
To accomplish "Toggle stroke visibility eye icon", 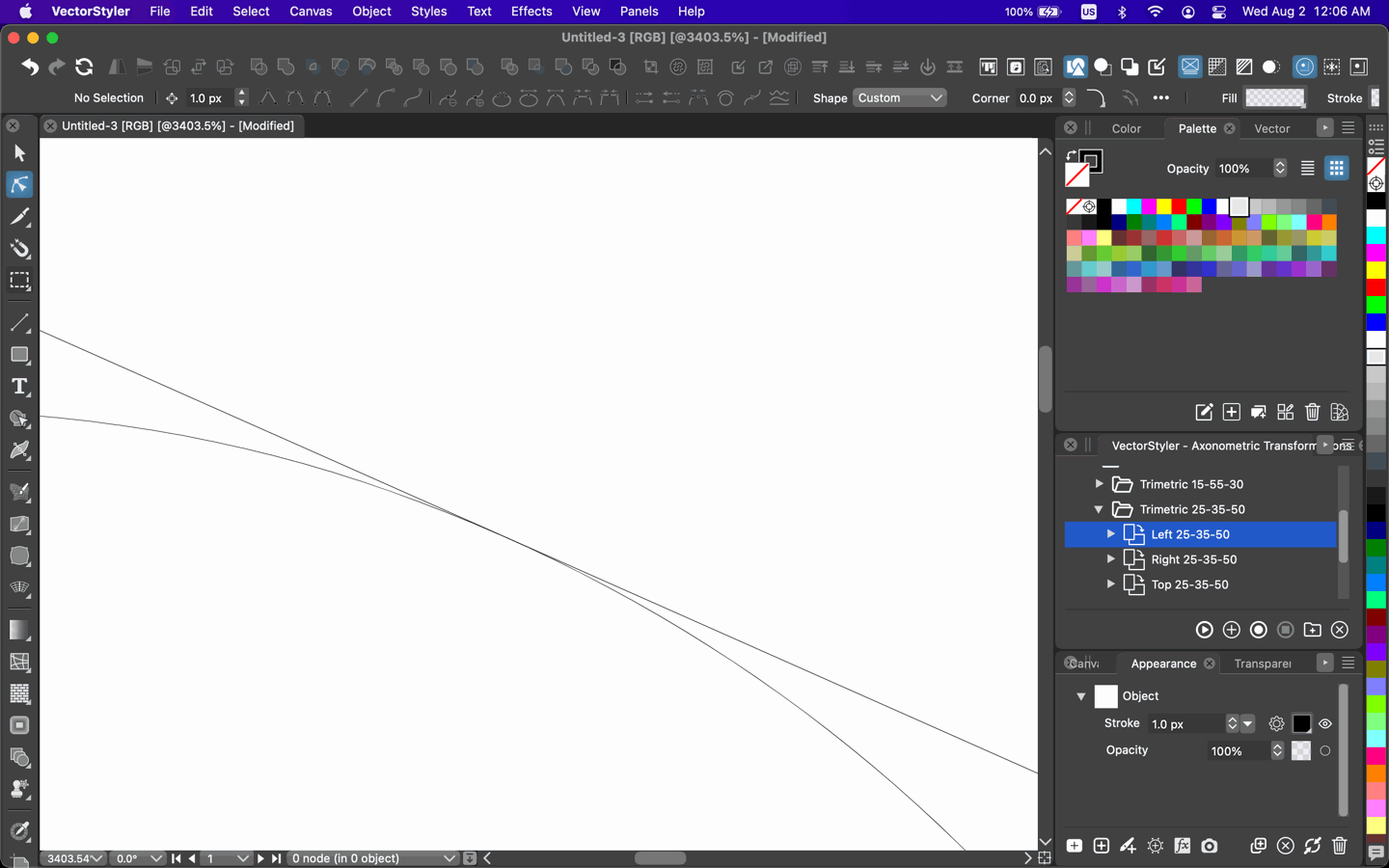I will [x=1325, y=723].
